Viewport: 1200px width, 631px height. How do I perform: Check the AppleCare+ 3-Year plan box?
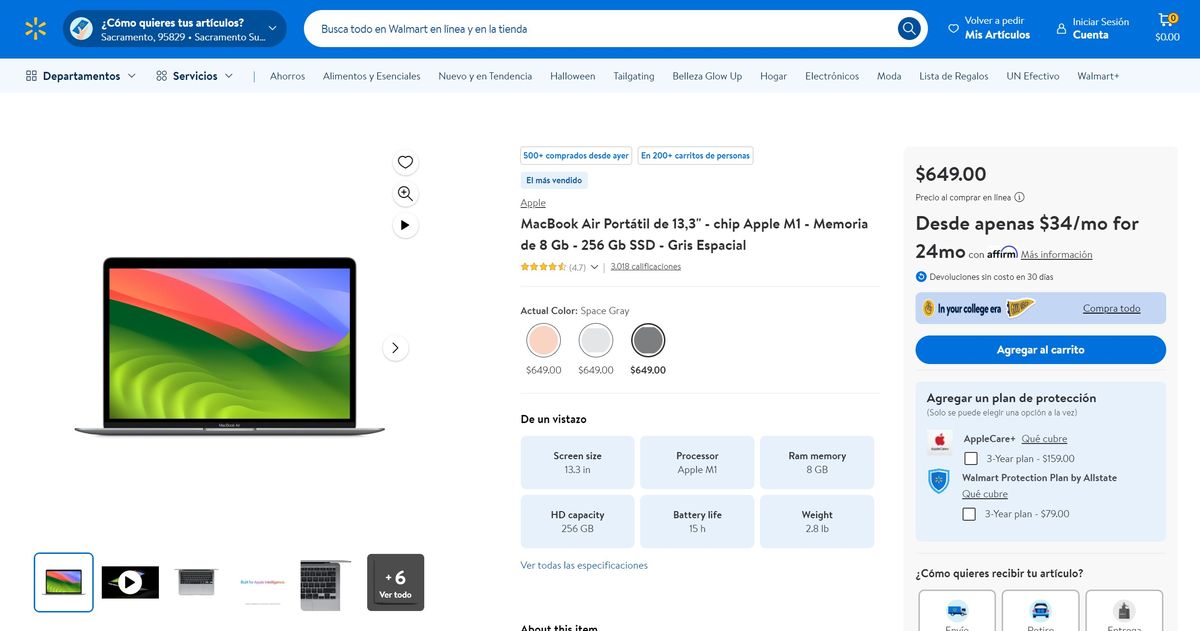pyautogui.click(x=970, y=459)
